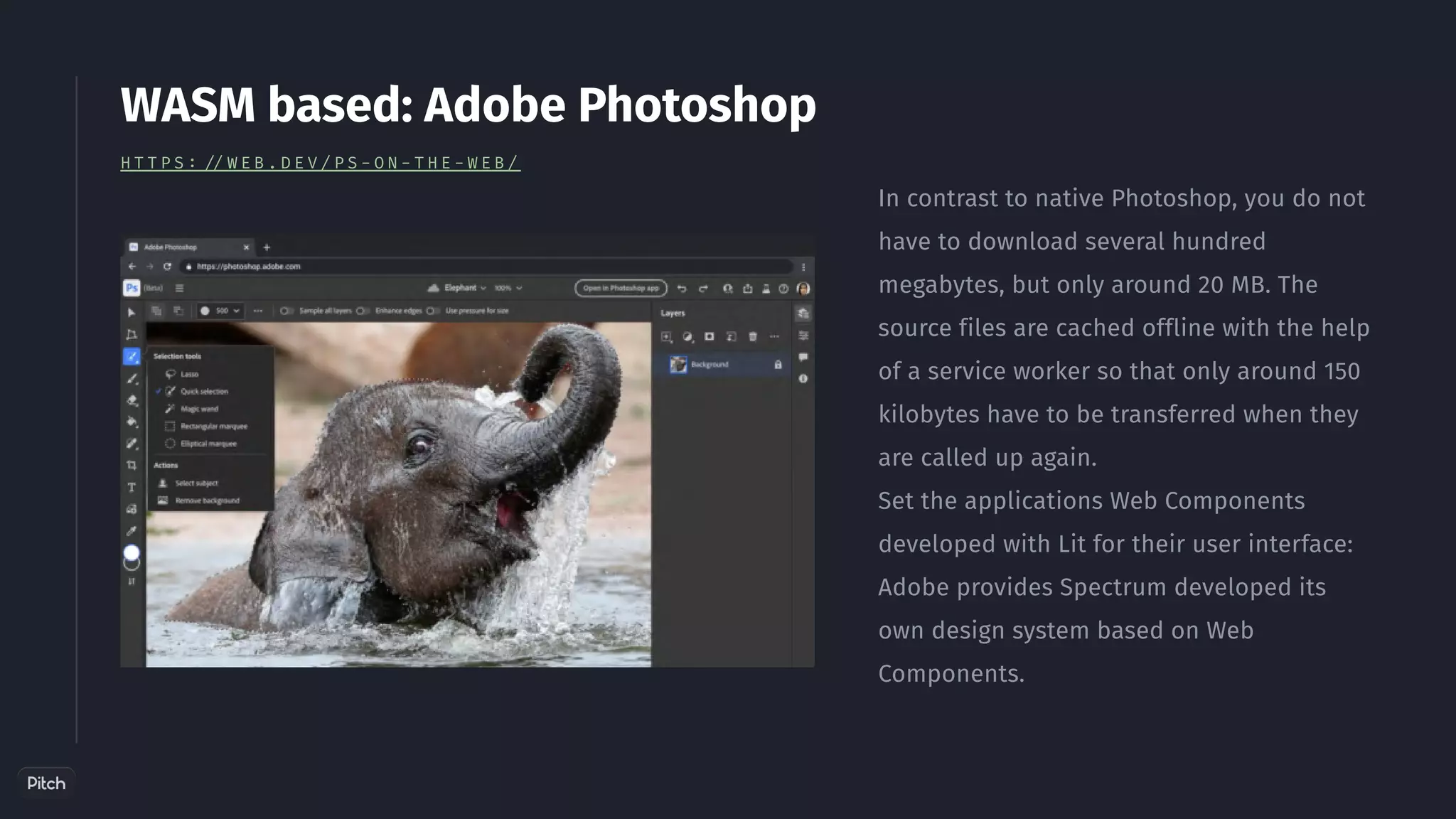Image resolution: width=1456 pixels, height=819 pixels.
Task: Choose Magic wand from Selection tools
Action: point(191,409)
